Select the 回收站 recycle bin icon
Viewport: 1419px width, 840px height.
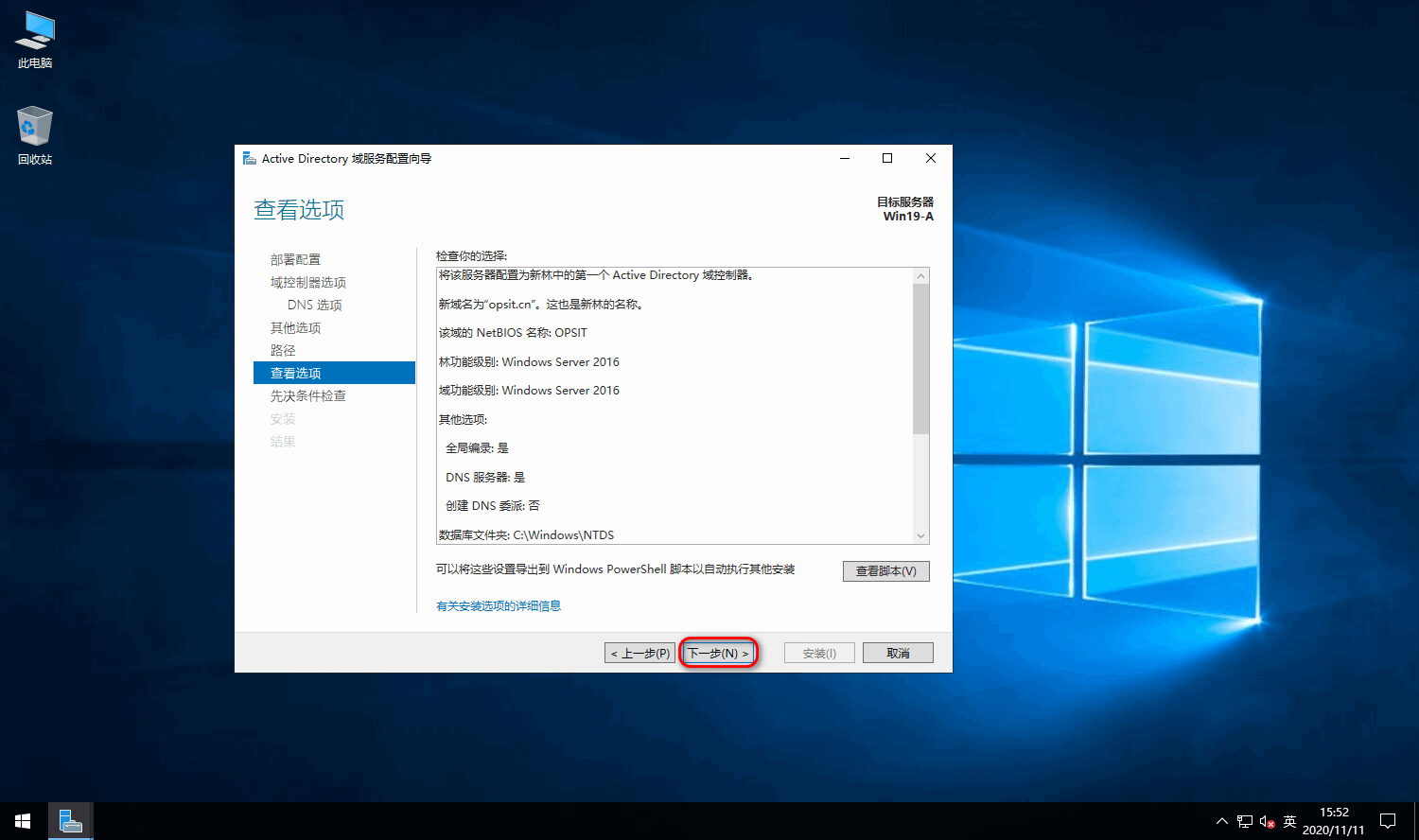(35, 135)
